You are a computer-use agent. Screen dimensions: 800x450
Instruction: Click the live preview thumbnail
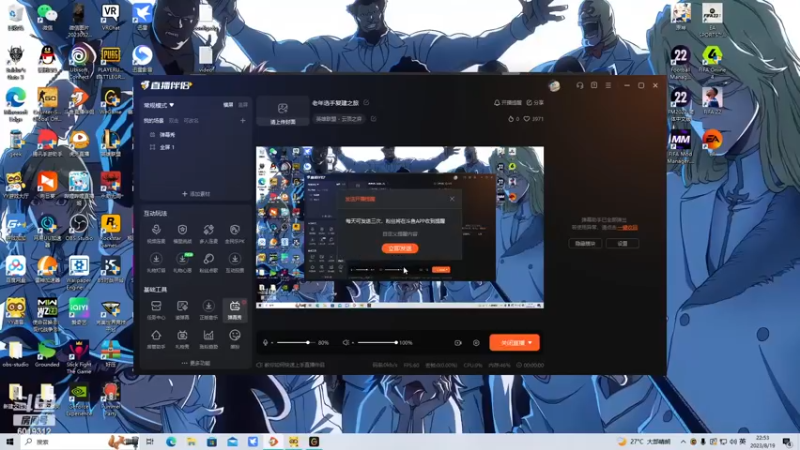pos(400,228)
